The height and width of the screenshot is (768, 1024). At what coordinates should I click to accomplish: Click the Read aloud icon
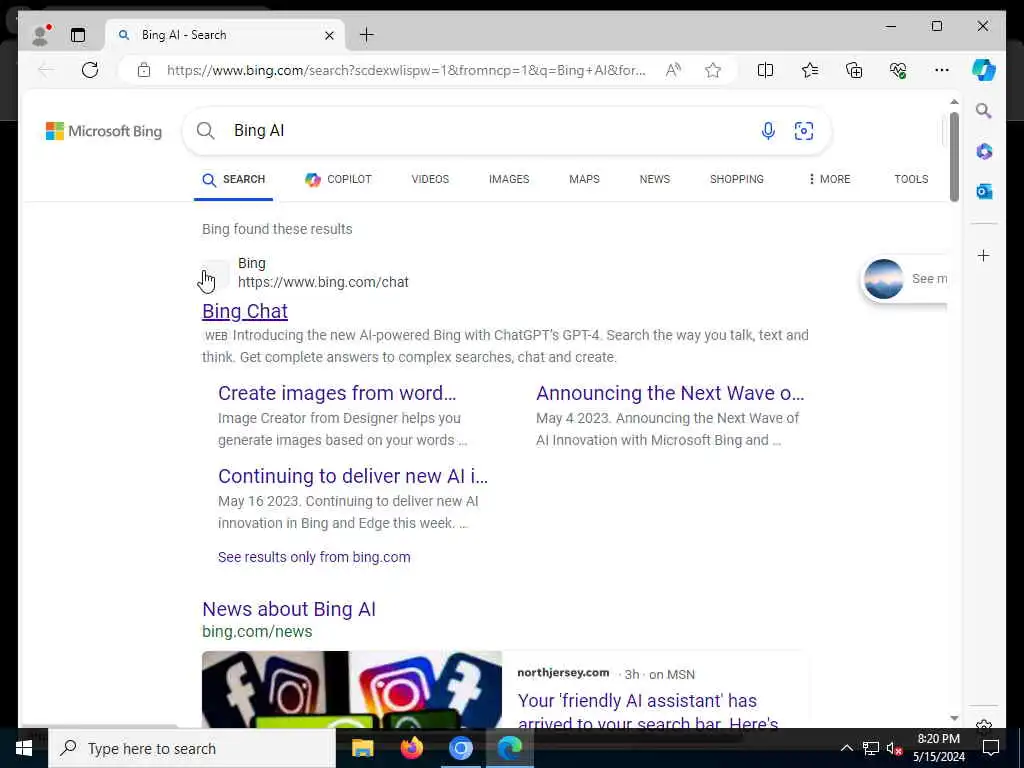tap(673, 70)
